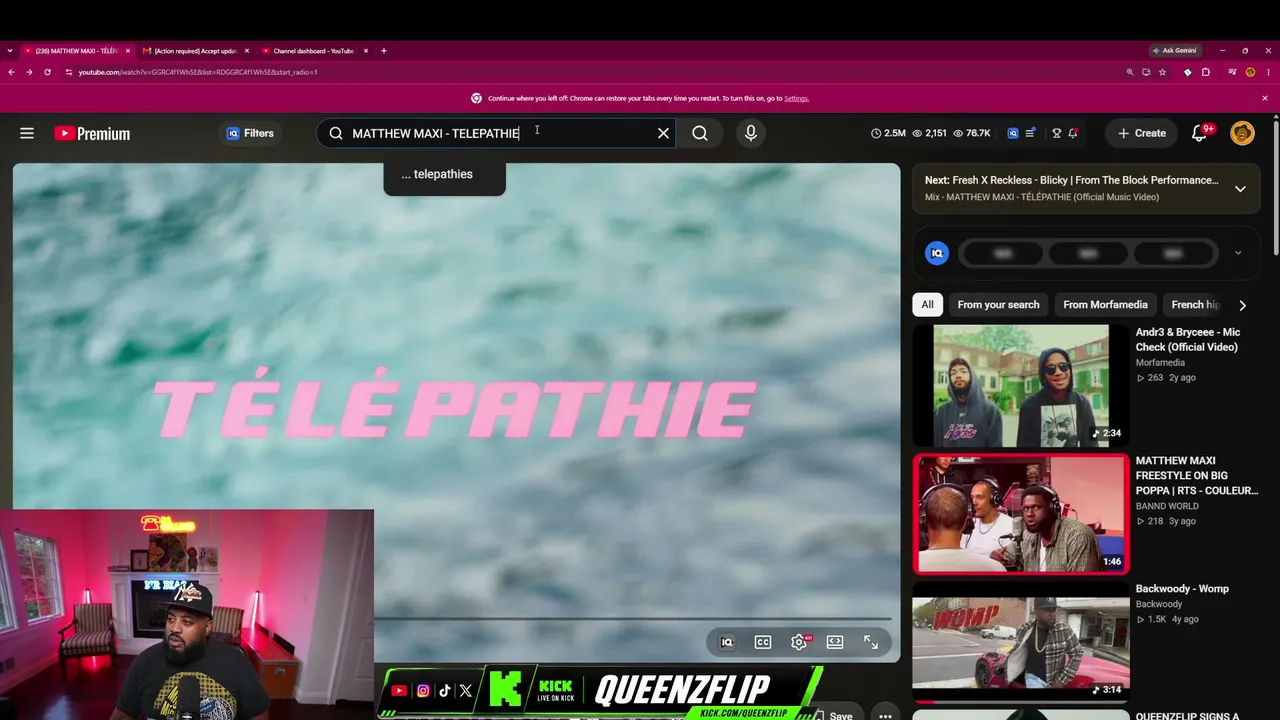Click the vidIQ icon in player controls

727,642
